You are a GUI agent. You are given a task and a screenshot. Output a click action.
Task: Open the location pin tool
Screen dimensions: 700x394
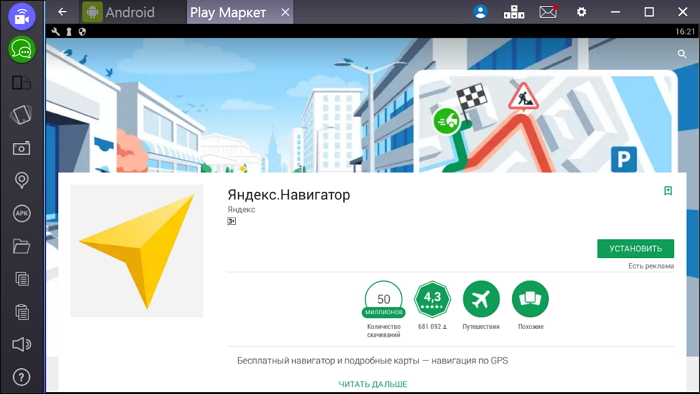pos(21,180)
